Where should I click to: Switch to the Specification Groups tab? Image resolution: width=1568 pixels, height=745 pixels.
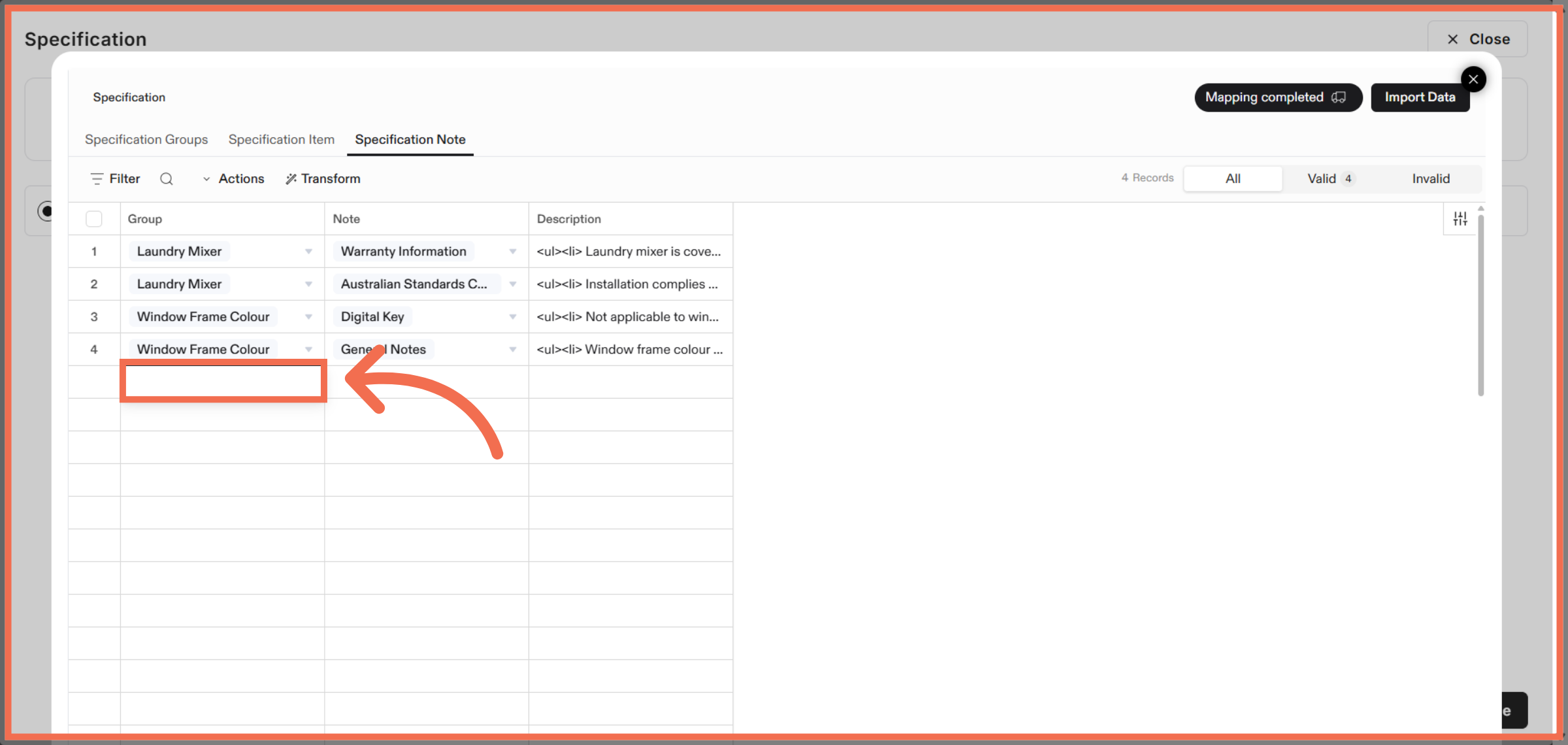(x=146, y=139)
